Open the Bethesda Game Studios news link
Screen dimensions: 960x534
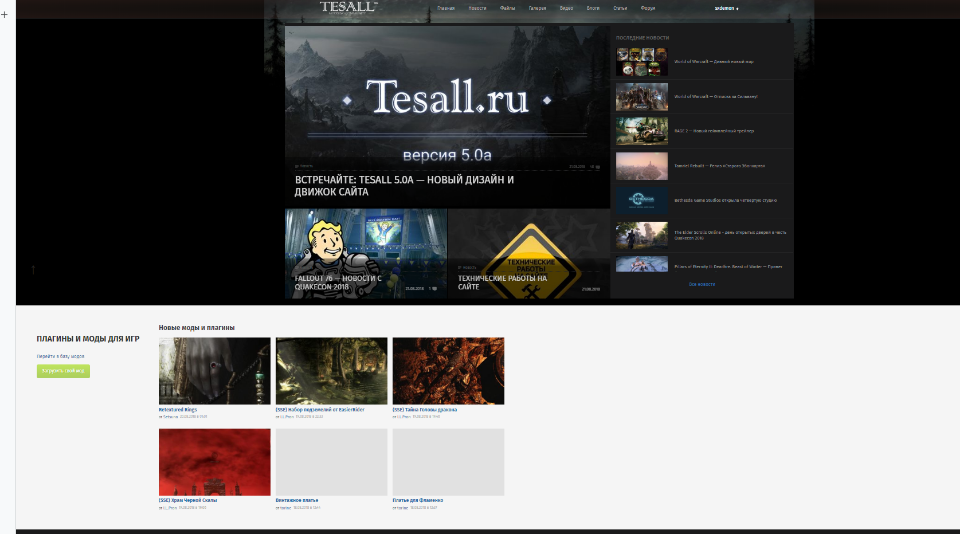[x=726, y=200]
